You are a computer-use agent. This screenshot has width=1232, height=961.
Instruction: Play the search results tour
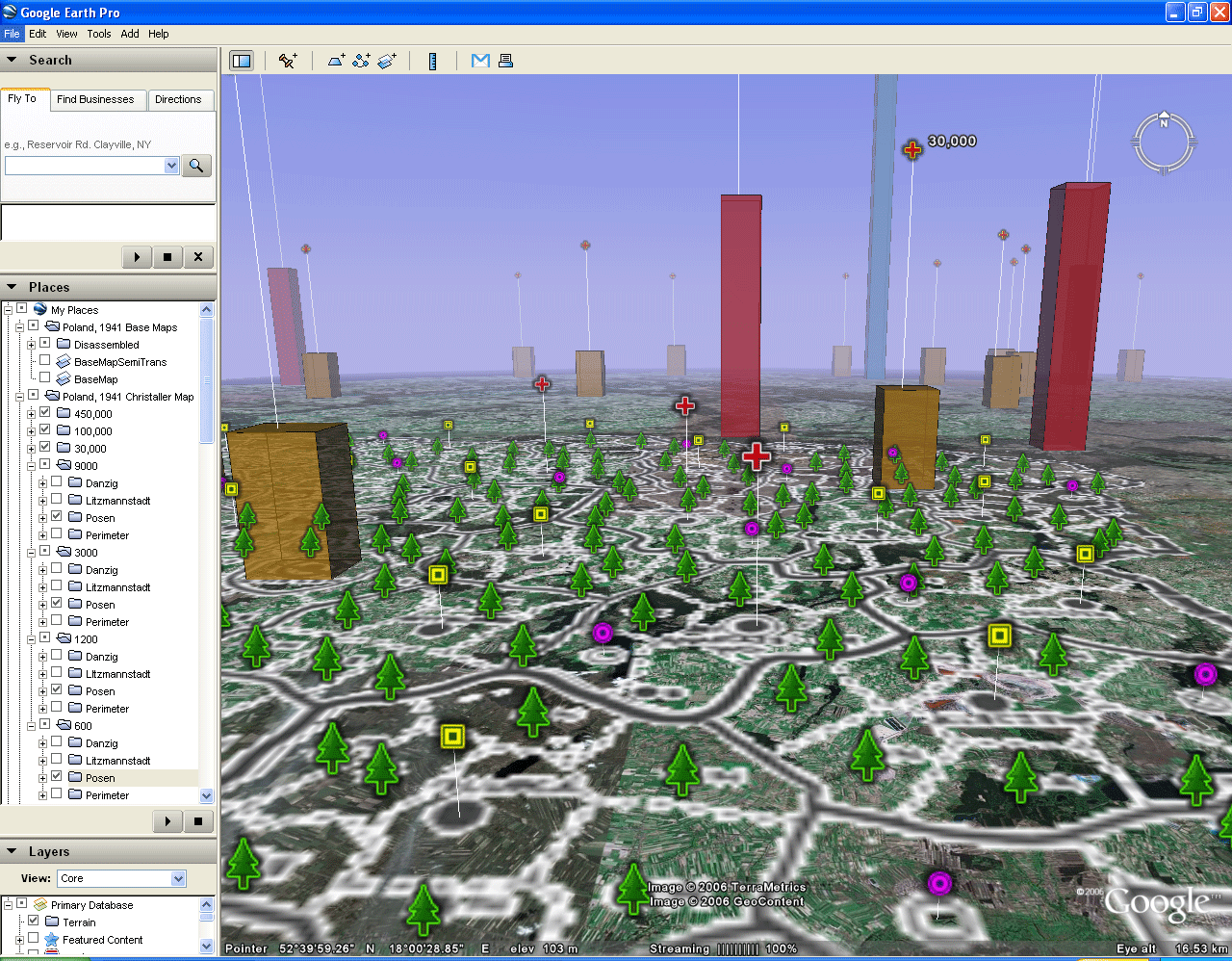coord(137,257)
